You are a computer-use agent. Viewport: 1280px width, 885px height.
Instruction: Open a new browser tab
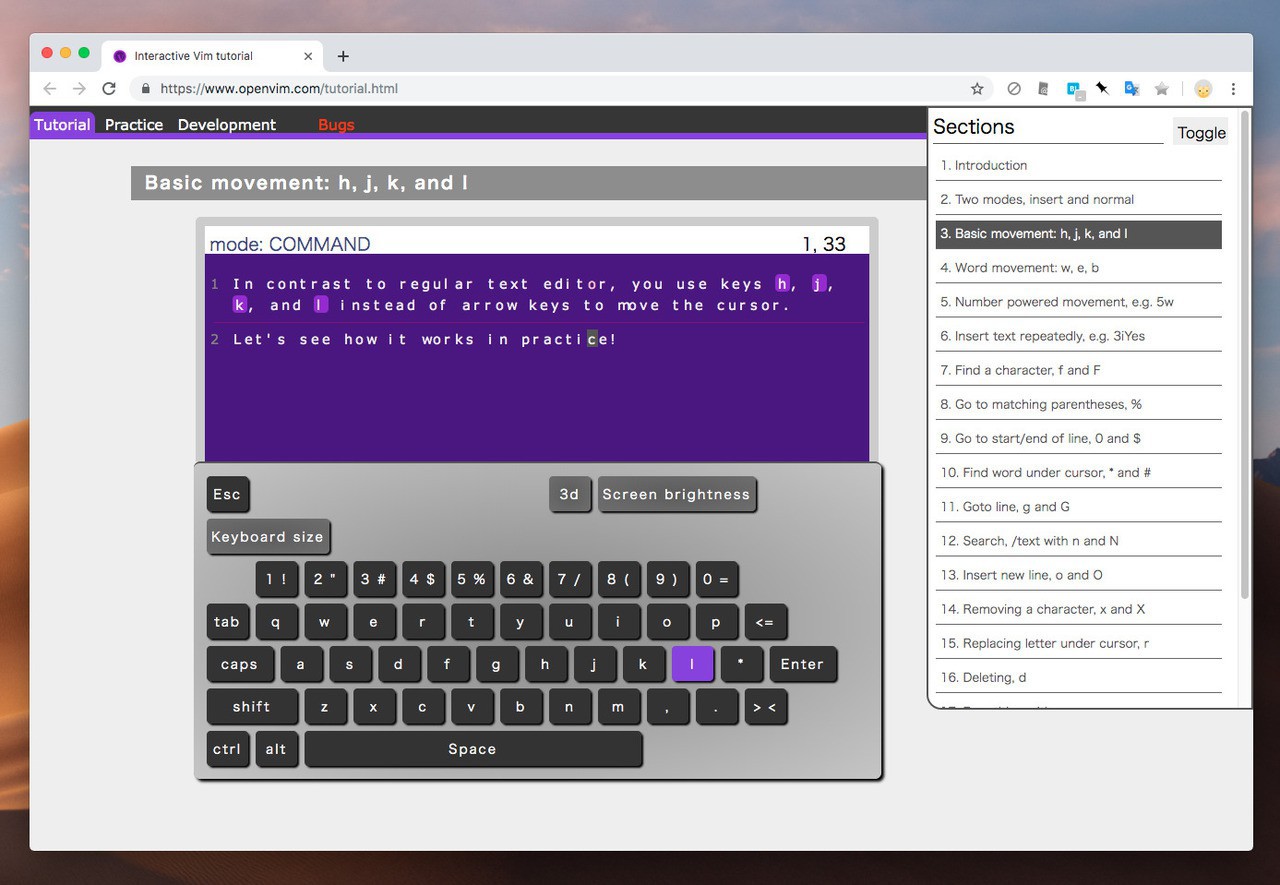[343, 56]
